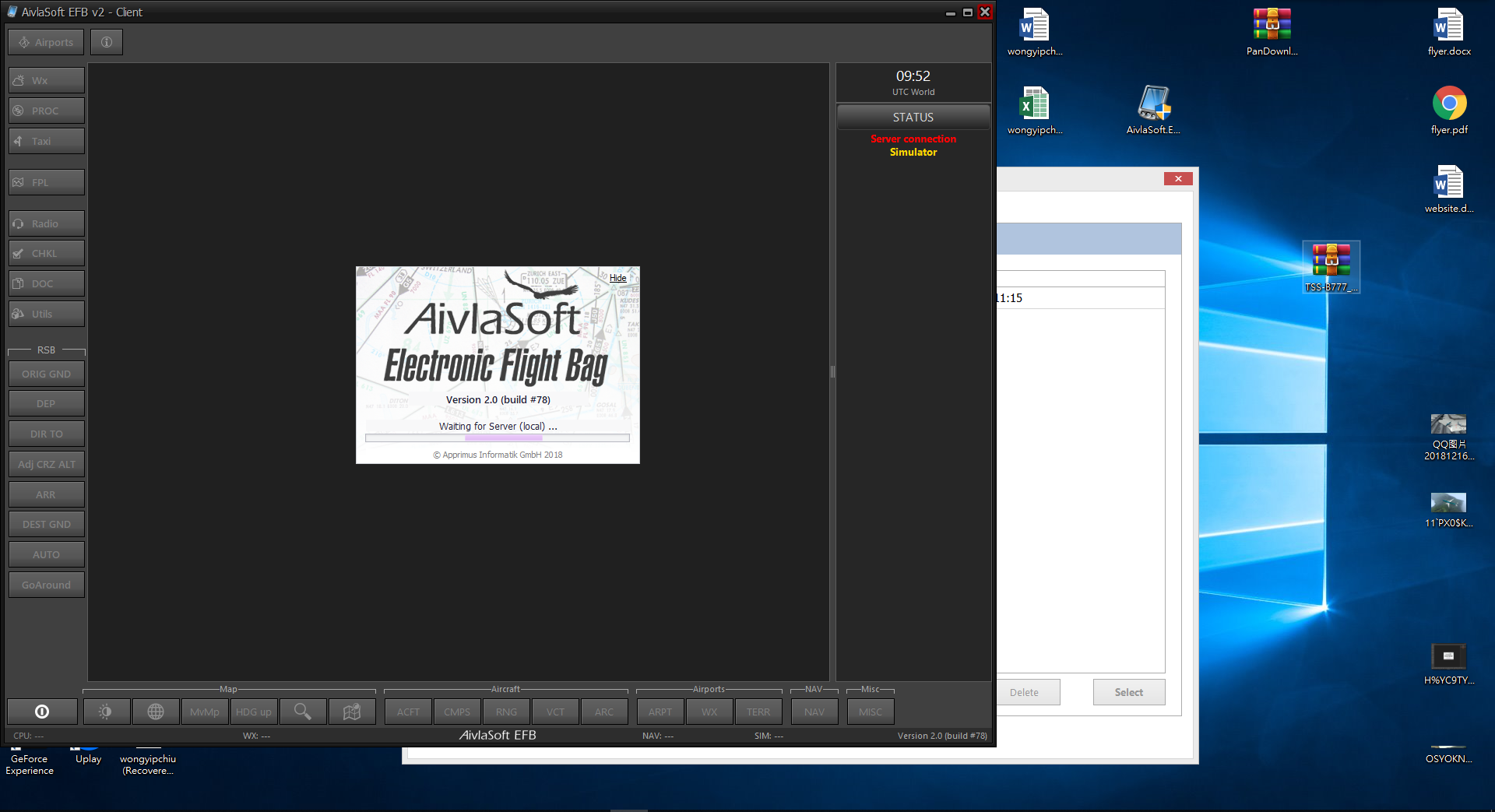Toggle the MISC button

coord(871,712)
